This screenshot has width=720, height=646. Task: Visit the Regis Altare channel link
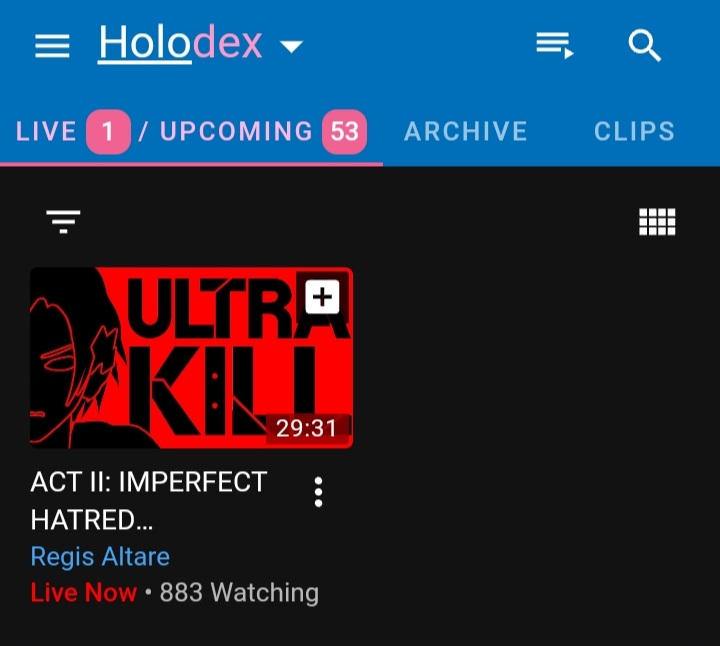click(x=100, y=557)
